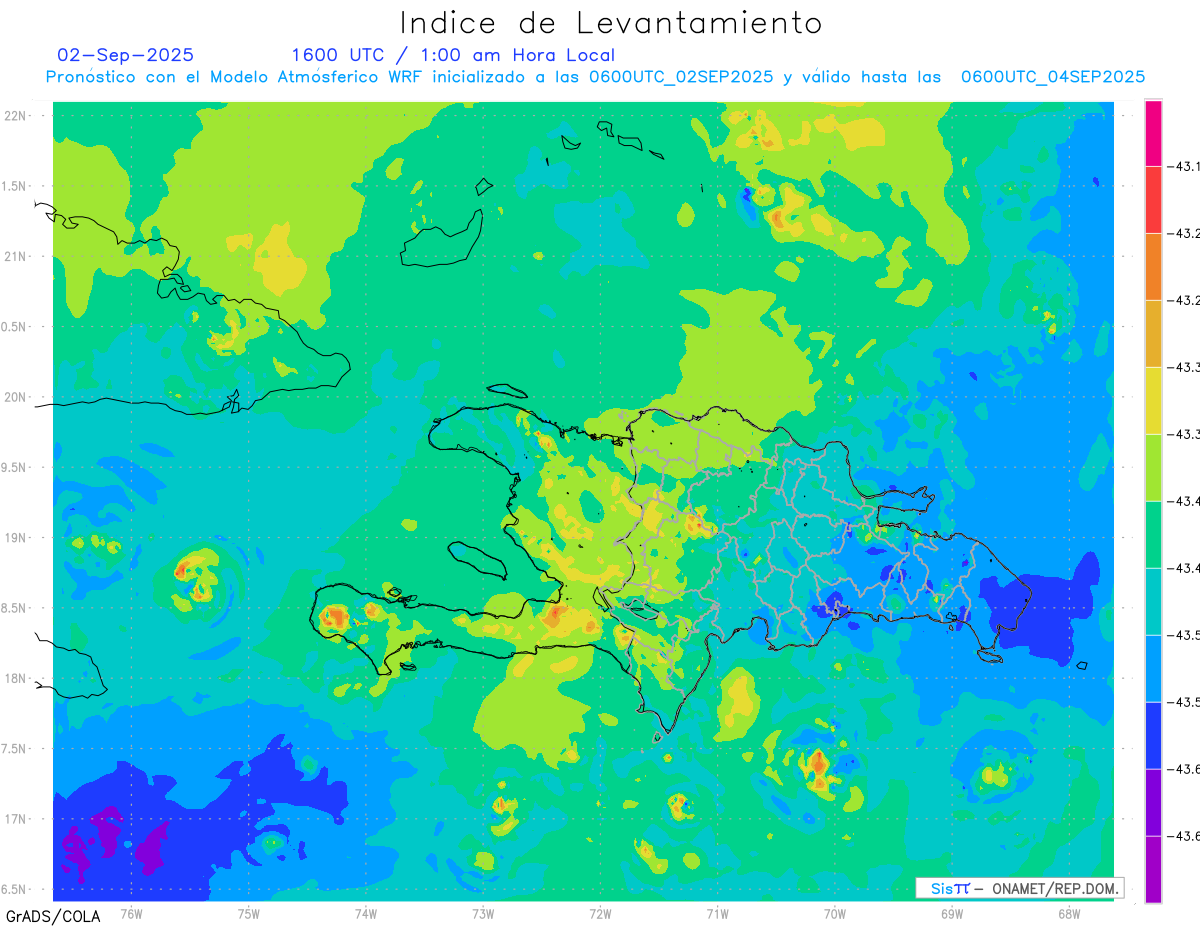
Task: Click the green swatch in the color bar
Action: [x=1153, y=534]
